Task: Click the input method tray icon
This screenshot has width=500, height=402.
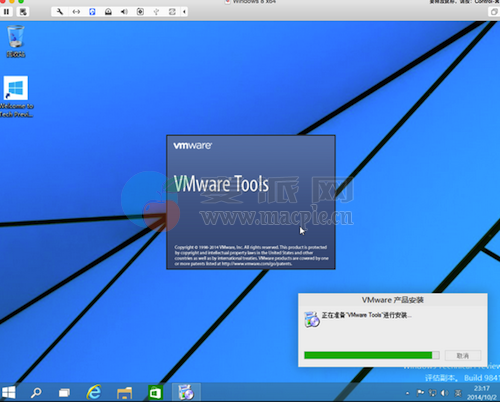Action: (x=458, y=393)
